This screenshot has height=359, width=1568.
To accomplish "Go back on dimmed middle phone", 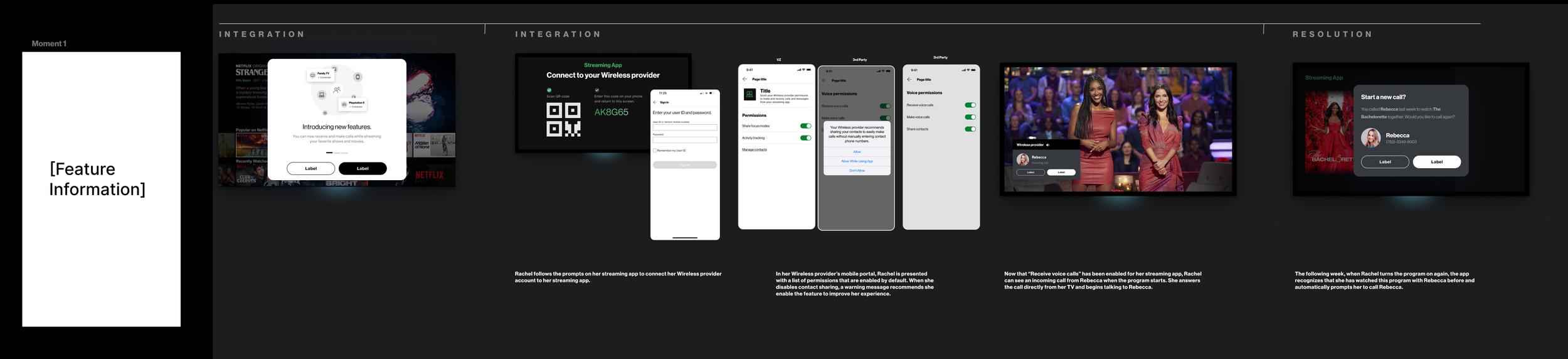I will tap(824, 80).
